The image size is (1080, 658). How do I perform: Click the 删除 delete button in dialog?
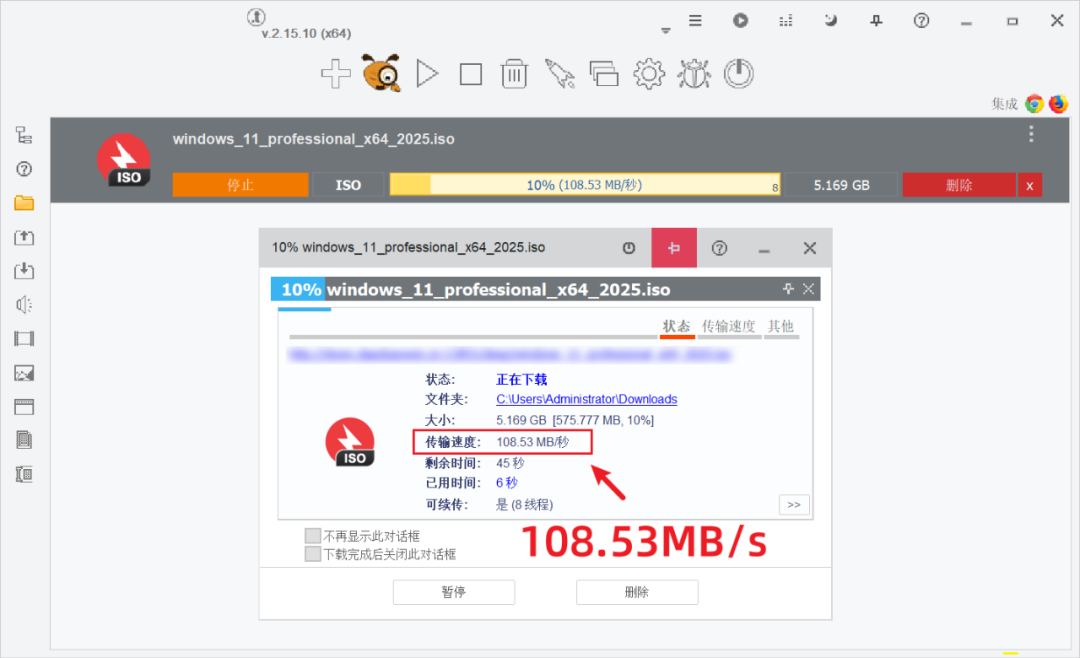[637, 592]
